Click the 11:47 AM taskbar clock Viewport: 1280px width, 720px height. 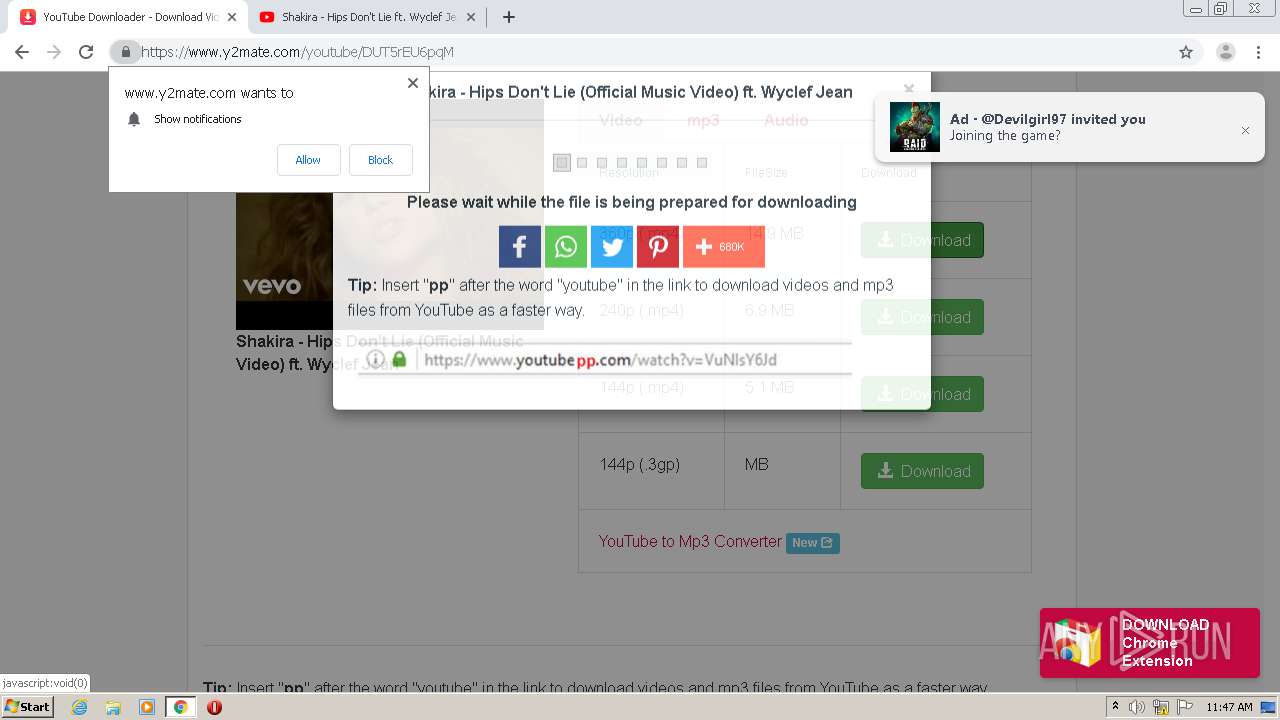(x=1229, y=707)
